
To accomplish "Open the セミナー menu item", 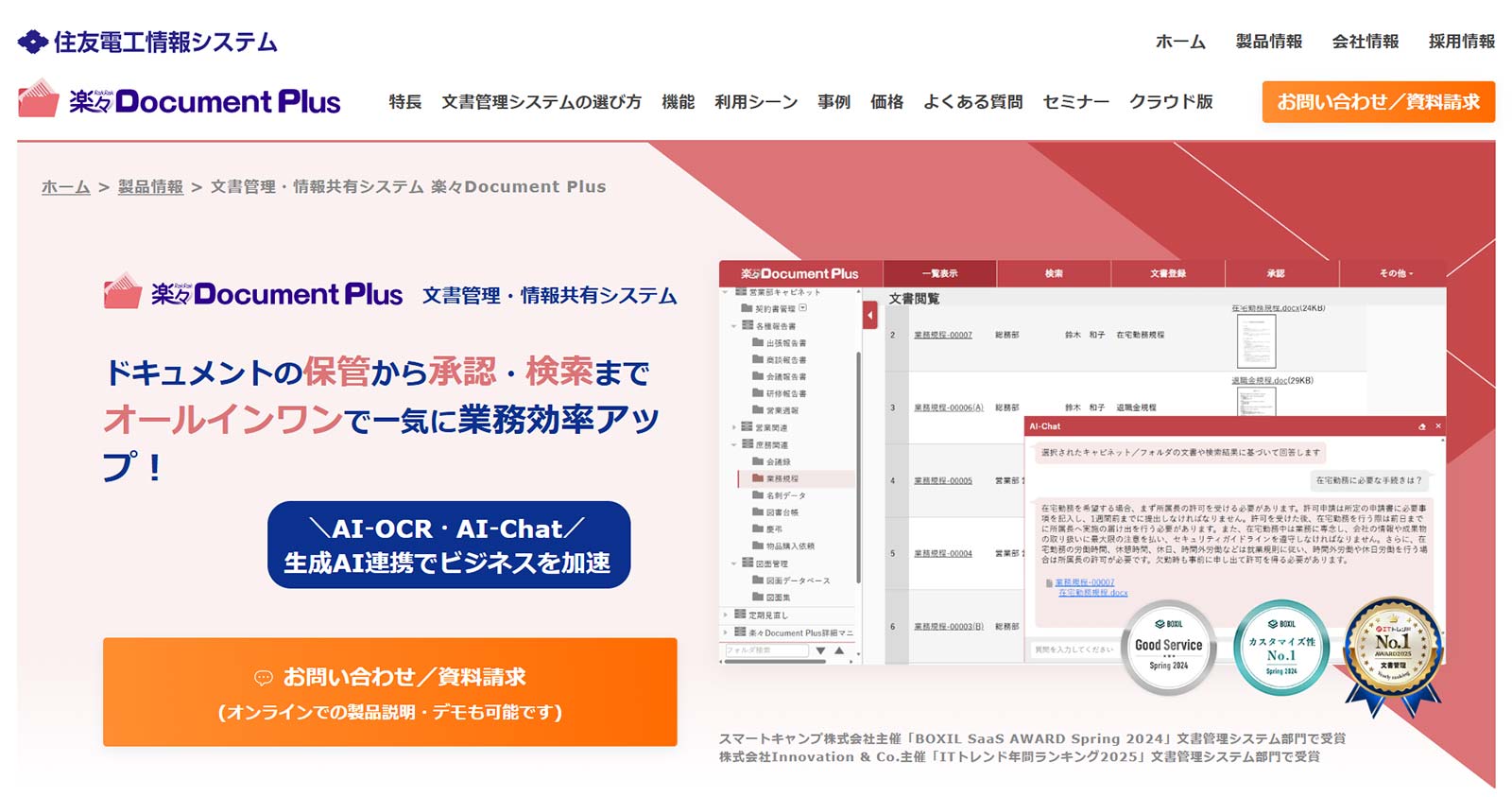I will tap(1076, 101).
